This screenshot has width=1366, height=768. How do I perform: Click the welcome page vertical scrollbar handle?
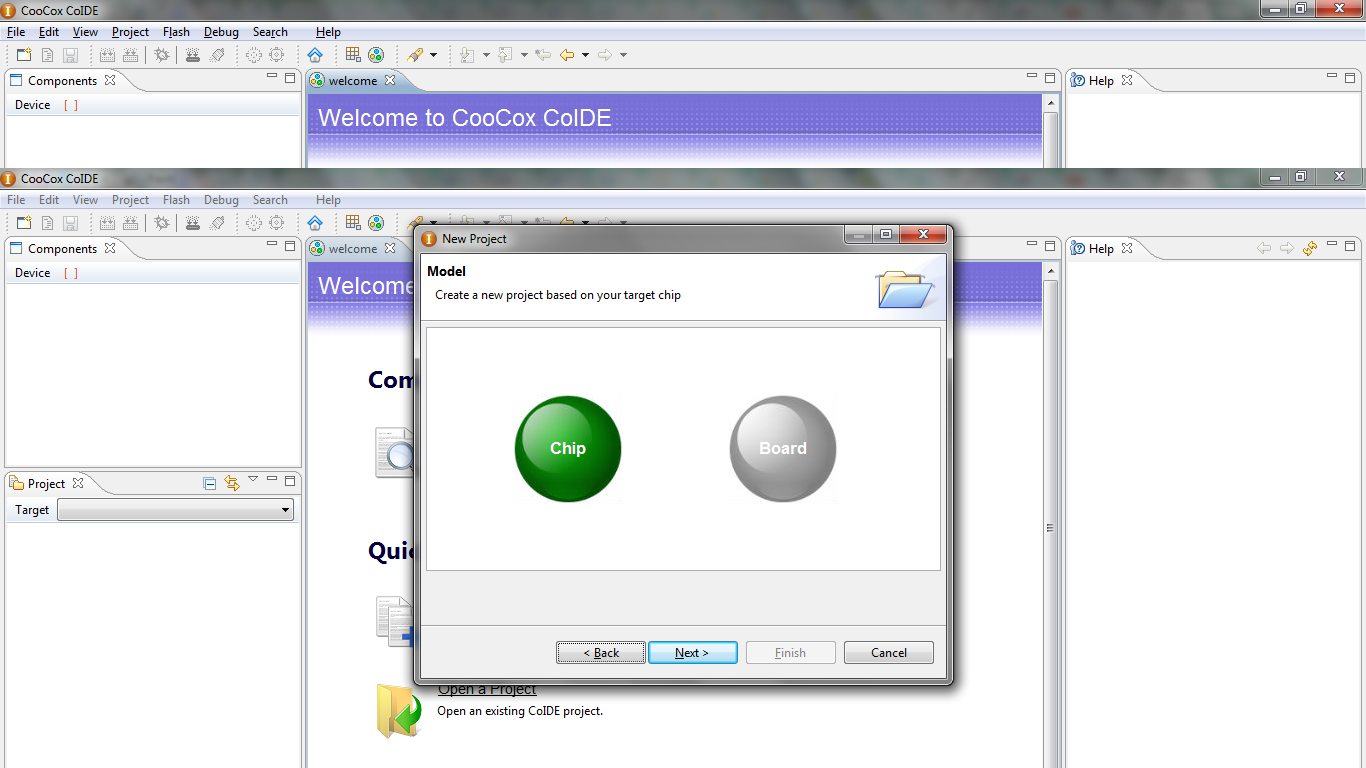coord(1050,528)
